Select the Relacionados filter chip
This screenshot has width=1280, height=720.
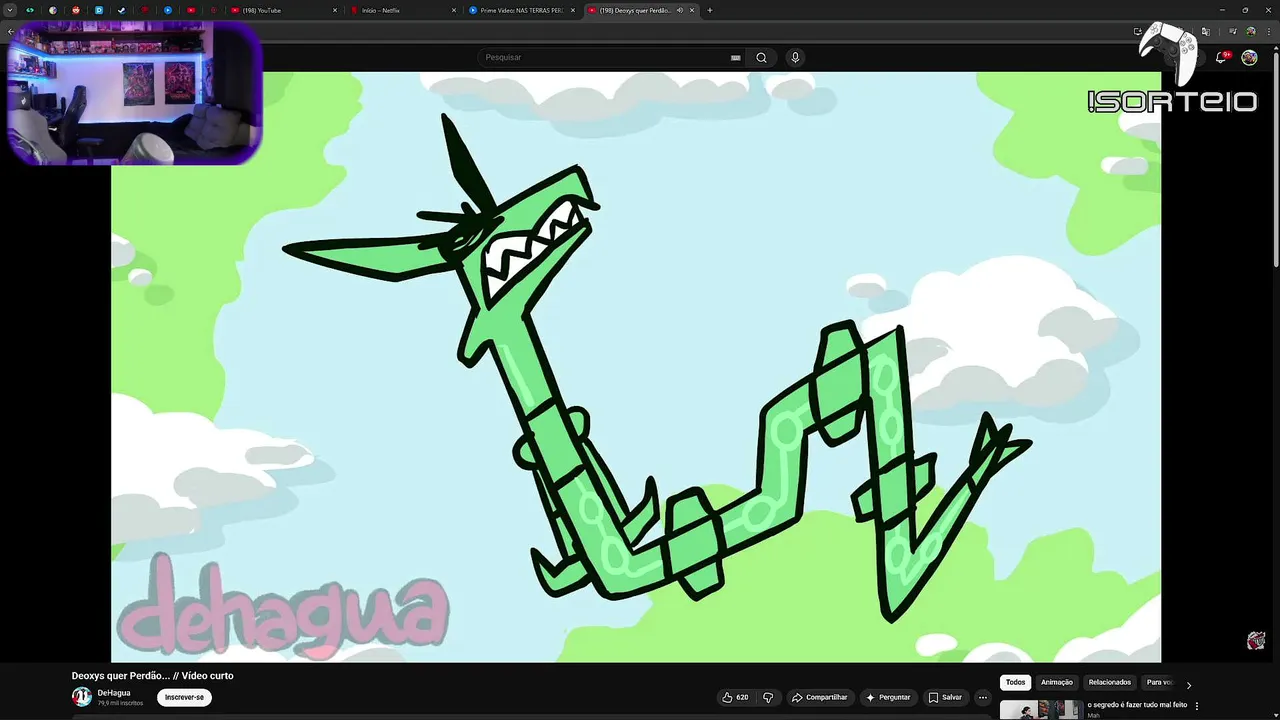tap(1110, 682)
